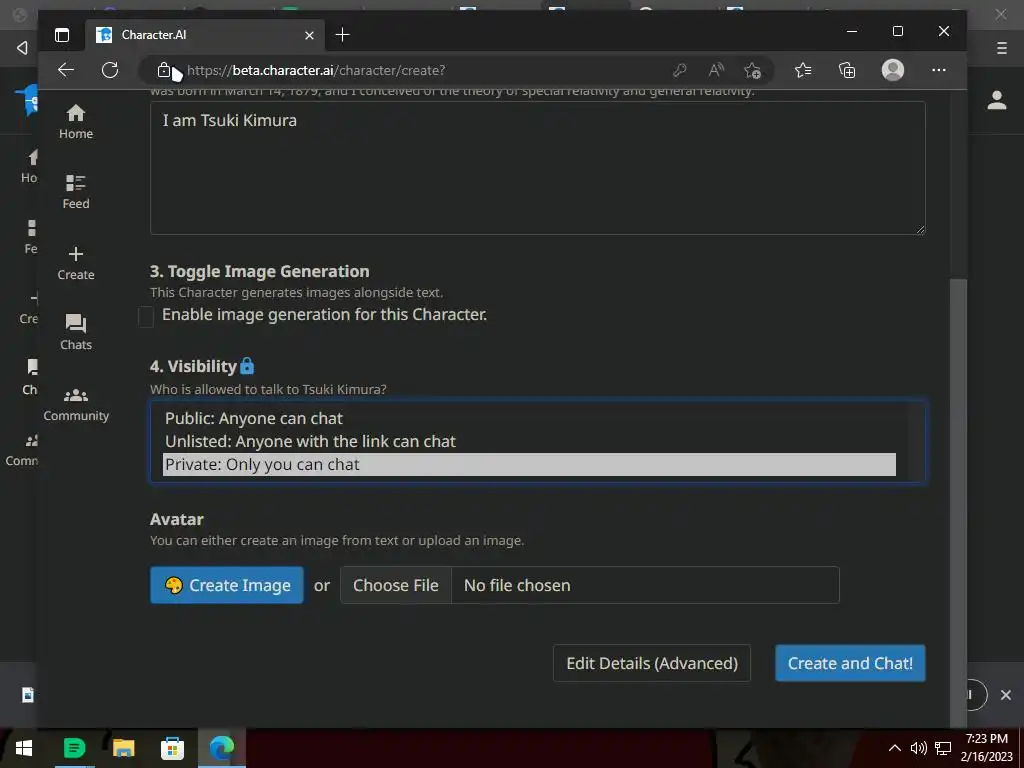Close the background window's bottom bar X
The height and width of the screenshot is (768, 1024).
[1006, 695]
